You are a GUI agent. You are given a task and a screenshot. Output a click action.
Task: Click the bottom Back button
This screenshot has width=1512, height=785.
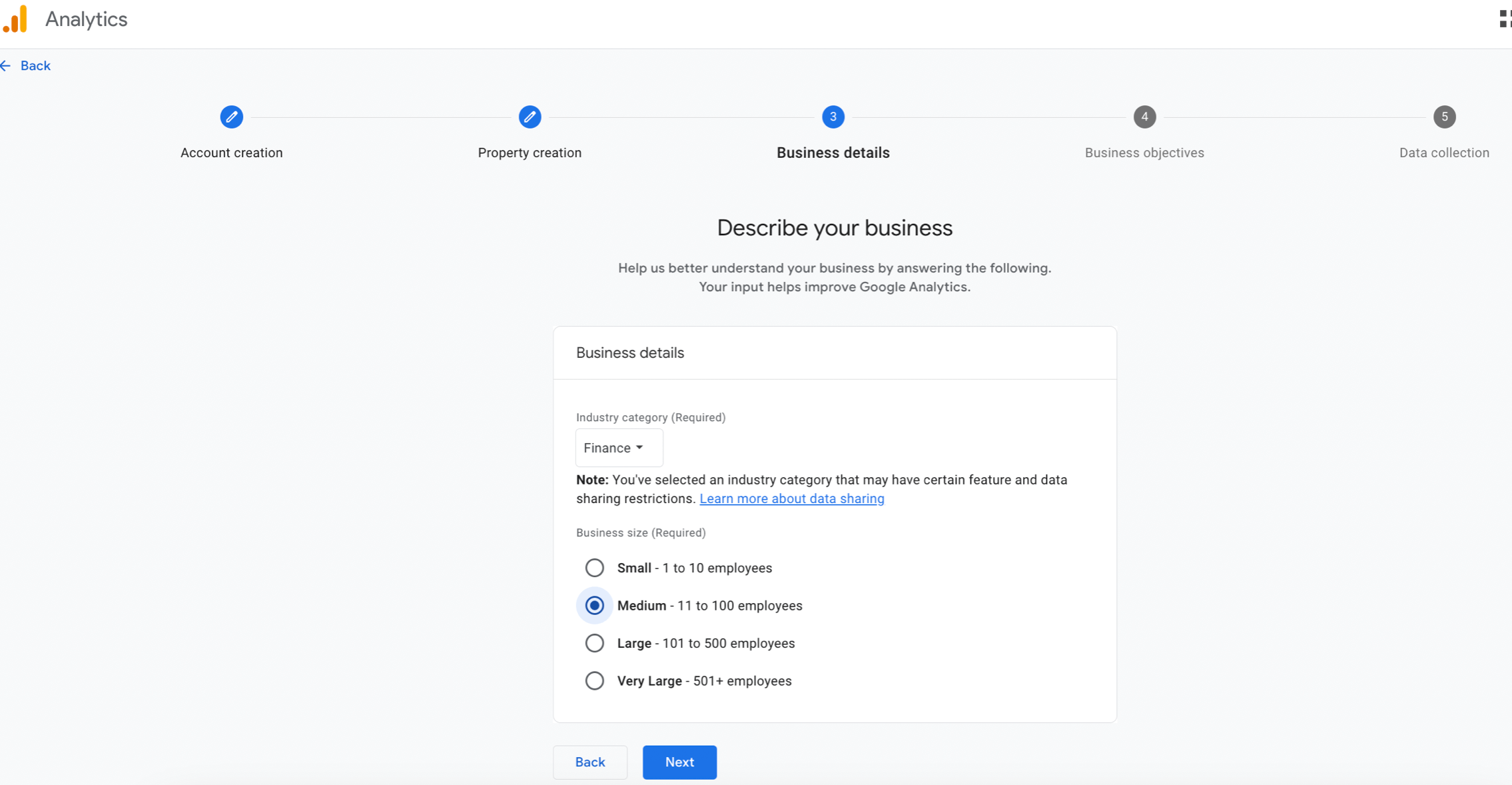(589, 762)
